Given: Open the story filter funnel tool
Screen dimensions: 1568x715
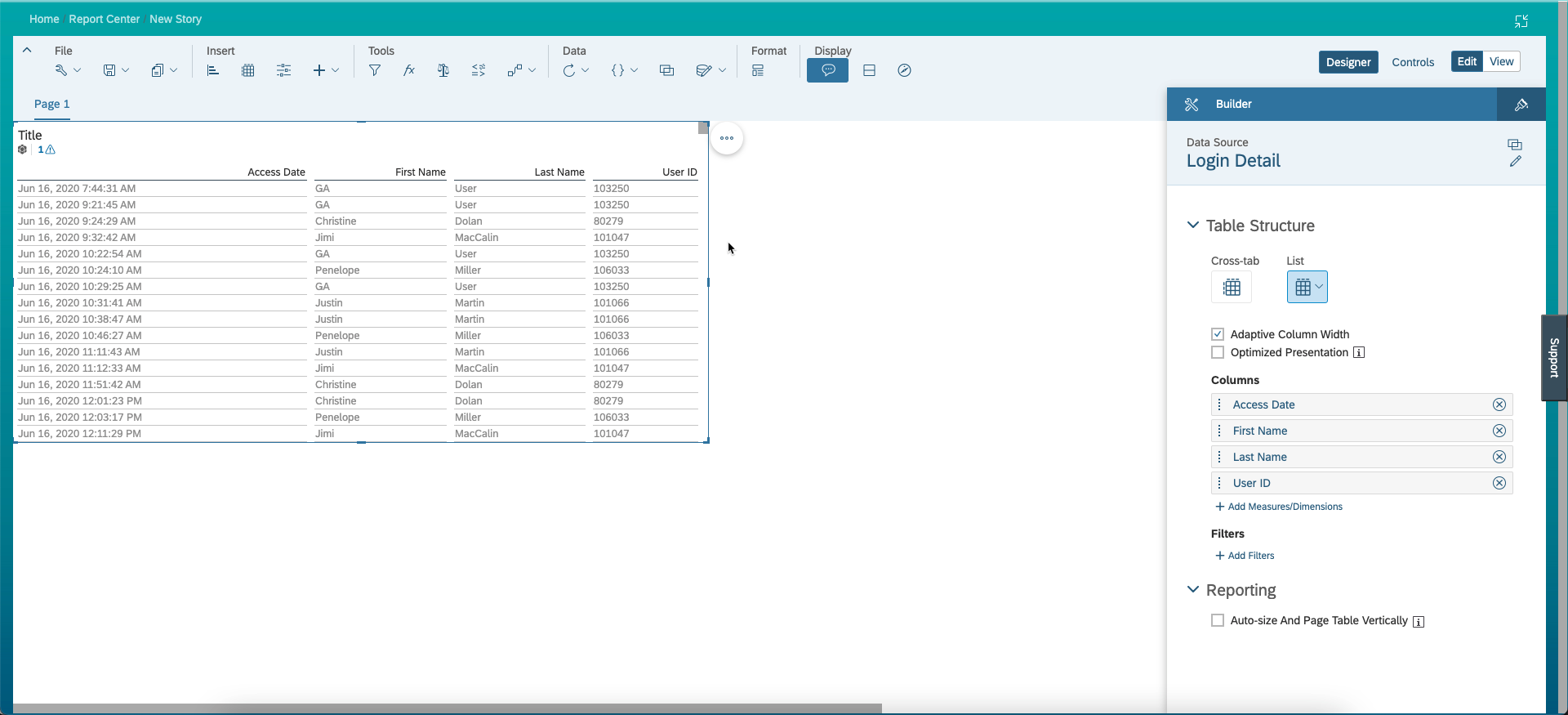Looking at the screenshot, I should pyautogui.click(x=375, y=70).
